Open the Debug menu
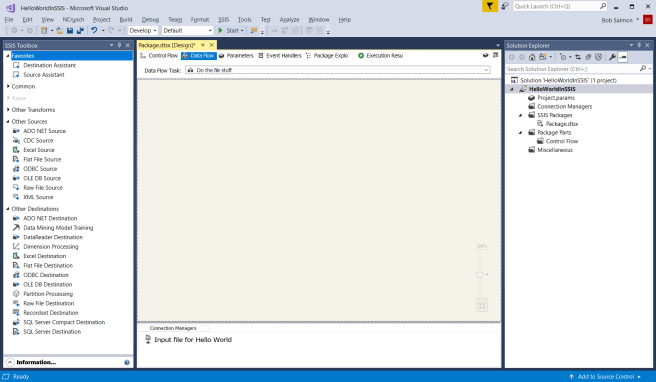 click(x=150, y=20)
